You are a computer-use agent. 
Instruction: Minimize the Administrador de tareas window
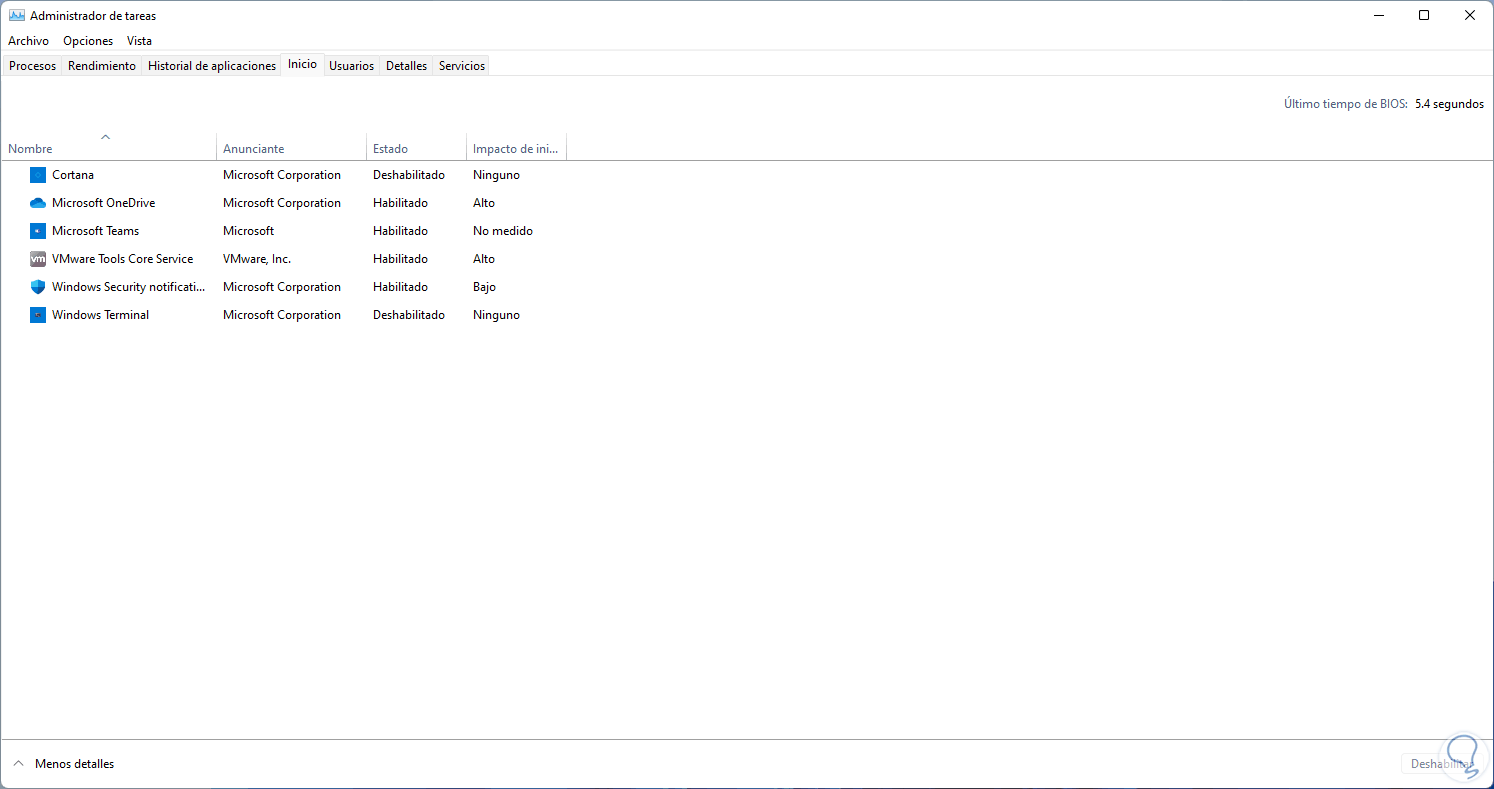[1378, 15]
